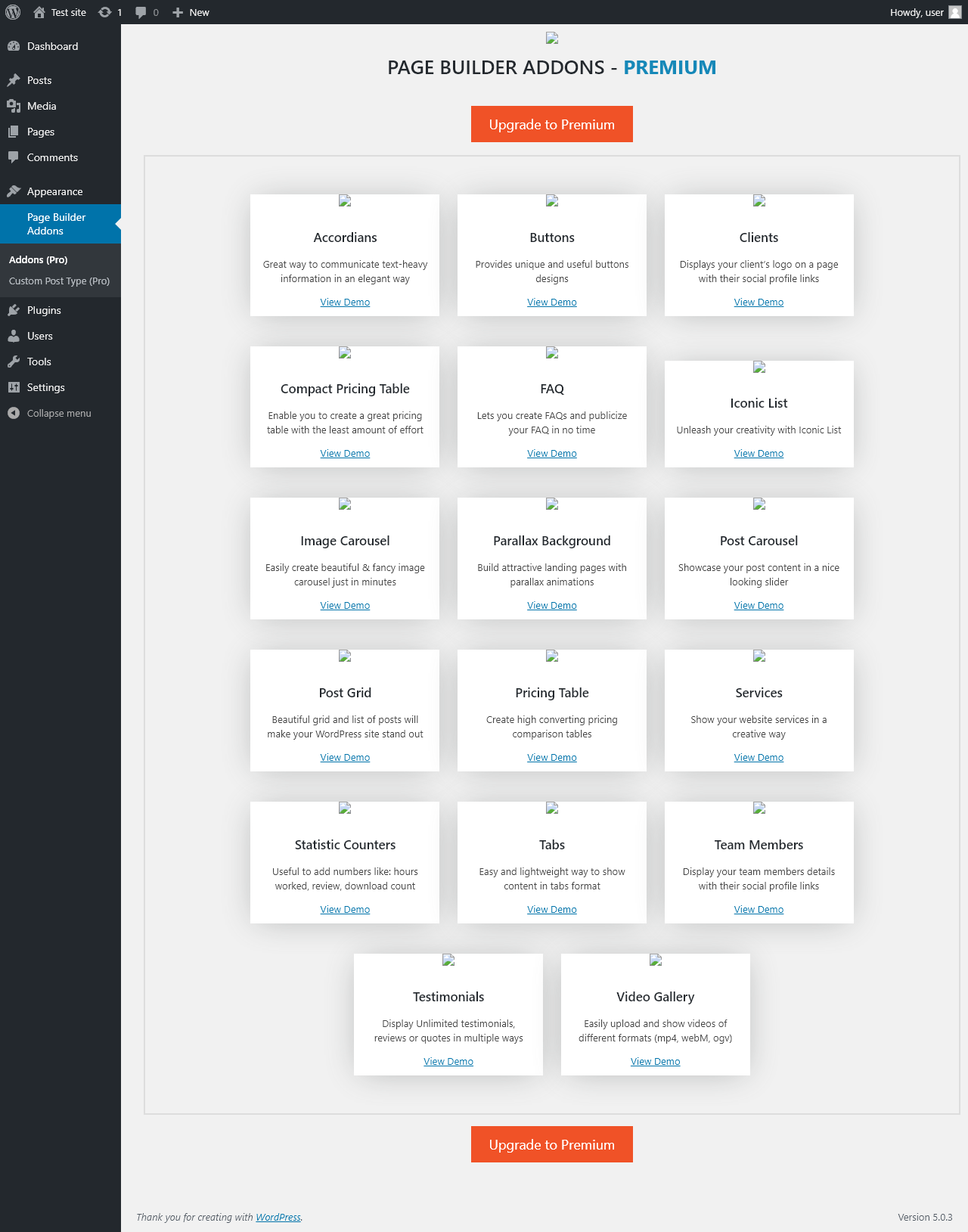
Task: Go to Media menu item
Action: pyautogui.click(x=60, y=106)
